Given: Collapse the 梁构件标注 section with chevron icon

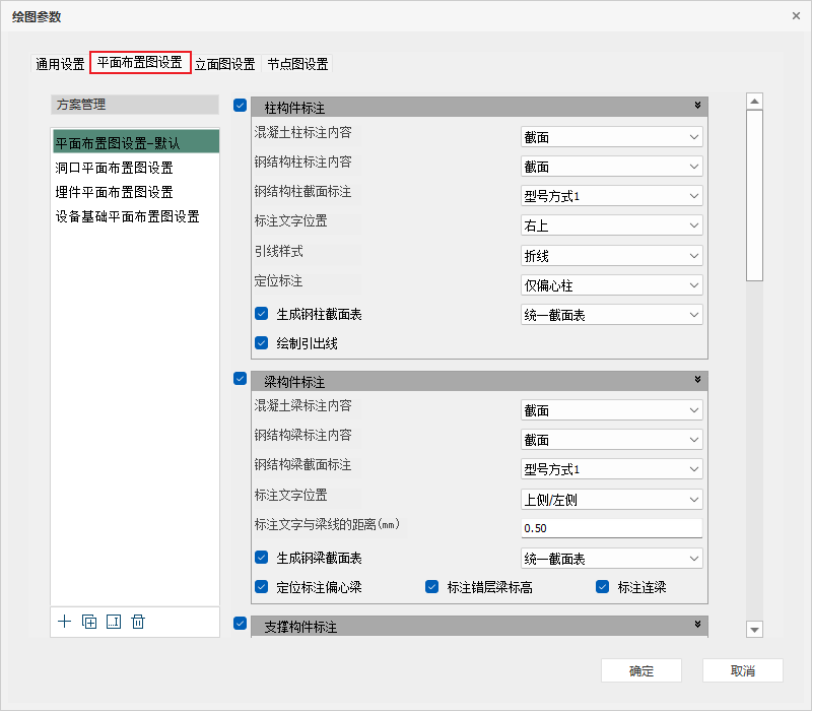Looking at the screenshot, I should coord(697,381).
